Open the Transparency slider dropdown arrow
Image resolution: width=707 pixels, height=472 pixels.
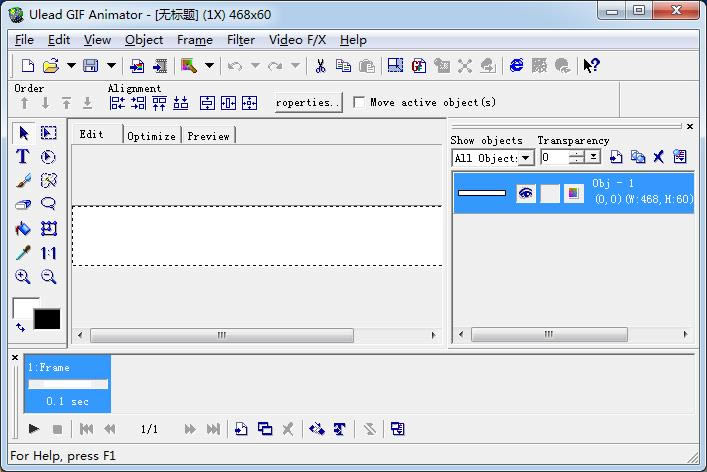[x=594, y=157]
